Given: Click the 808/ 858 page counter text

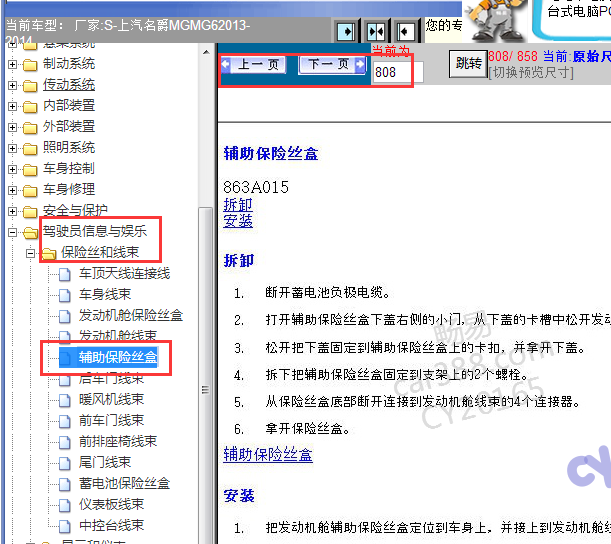Looking at the screenshot, I should 513,56.
